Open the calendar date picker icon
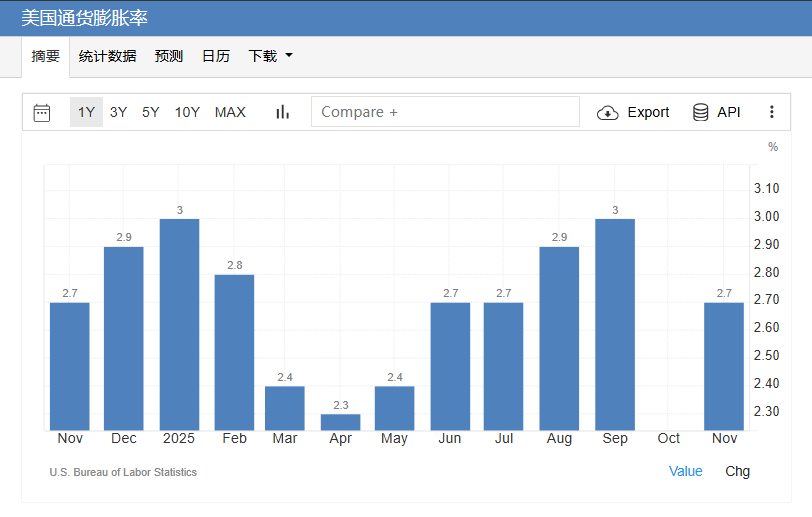Image resolution: width=812 pixels, height=517 pixels. click(42, 112)
